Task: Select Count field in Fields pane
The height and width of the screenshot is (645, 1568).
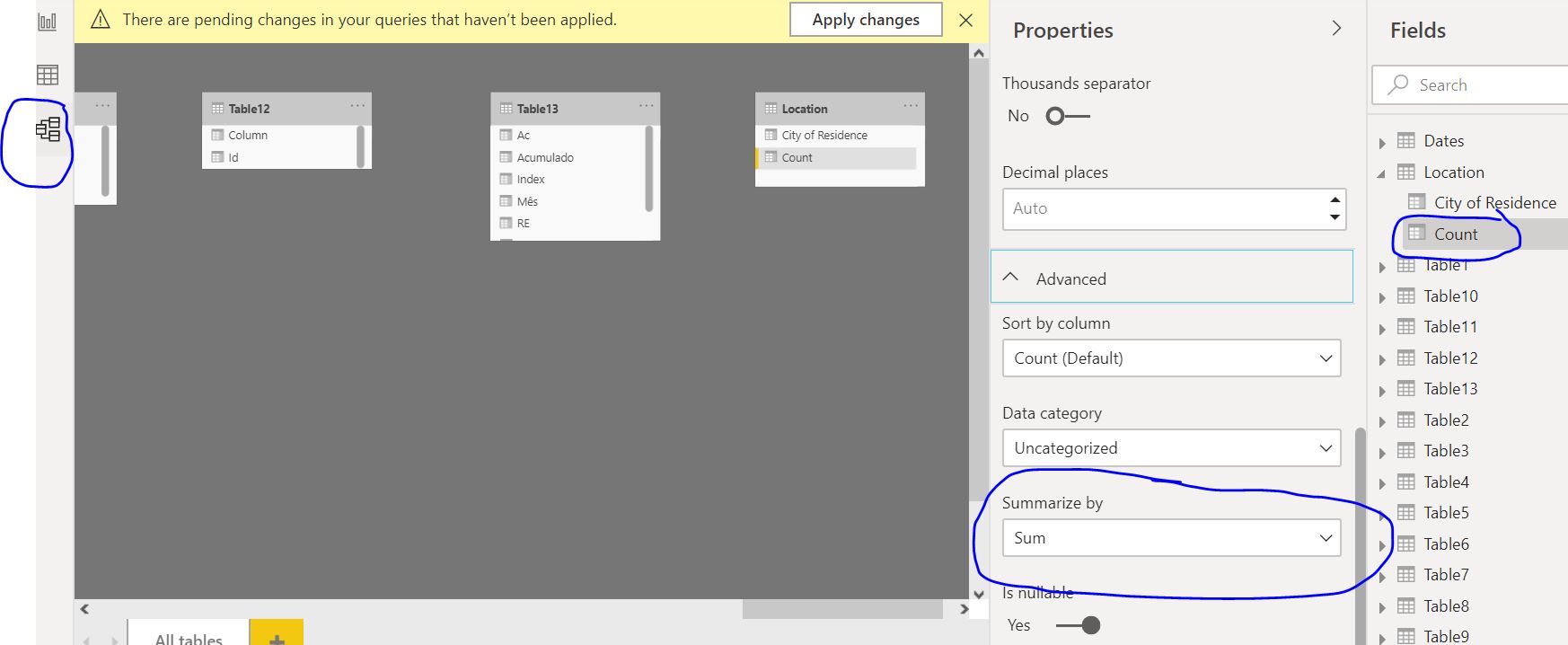Action: click(x=1456, y=234)
